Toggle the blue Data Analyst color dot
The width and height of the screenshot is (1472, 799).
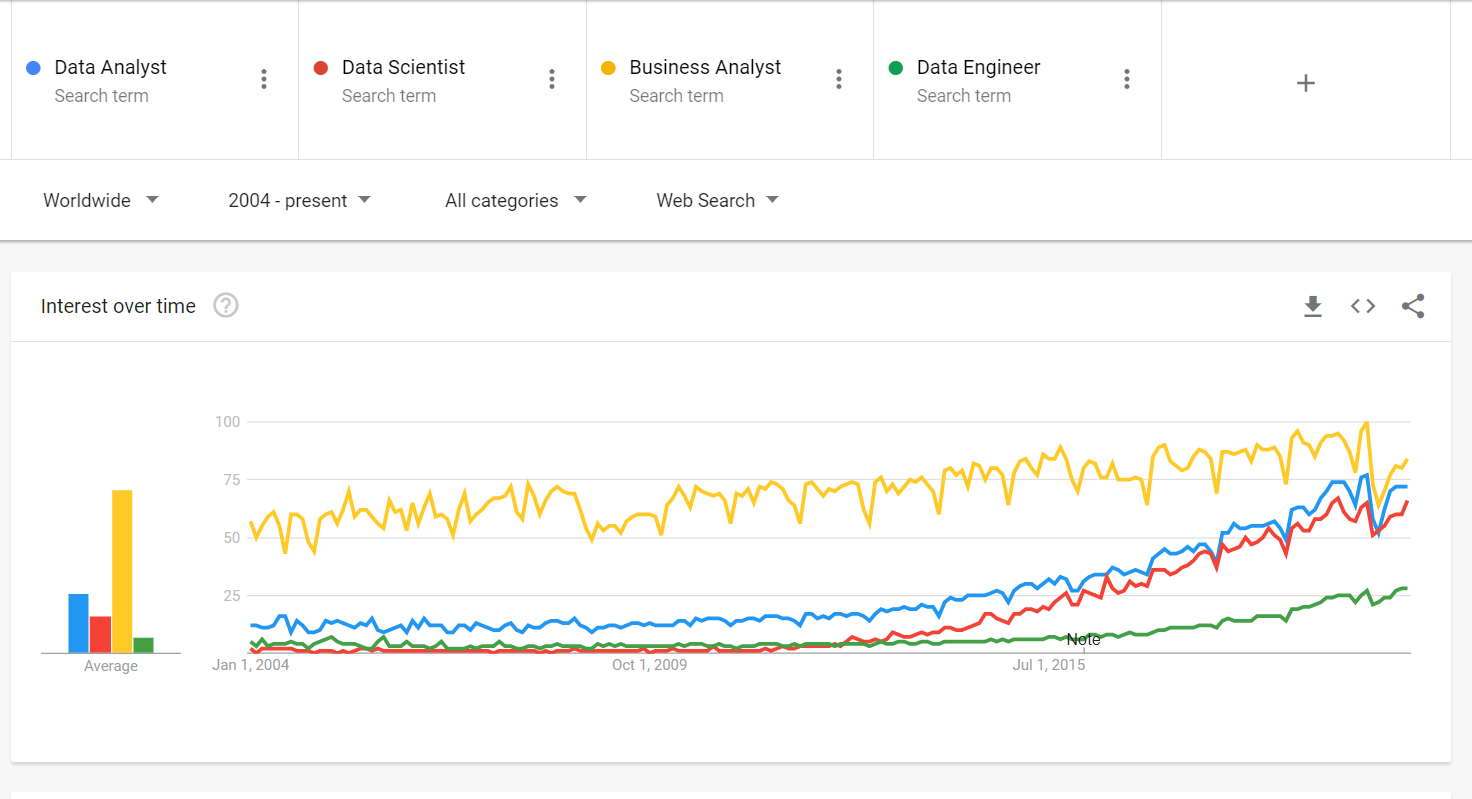point(32,67)
